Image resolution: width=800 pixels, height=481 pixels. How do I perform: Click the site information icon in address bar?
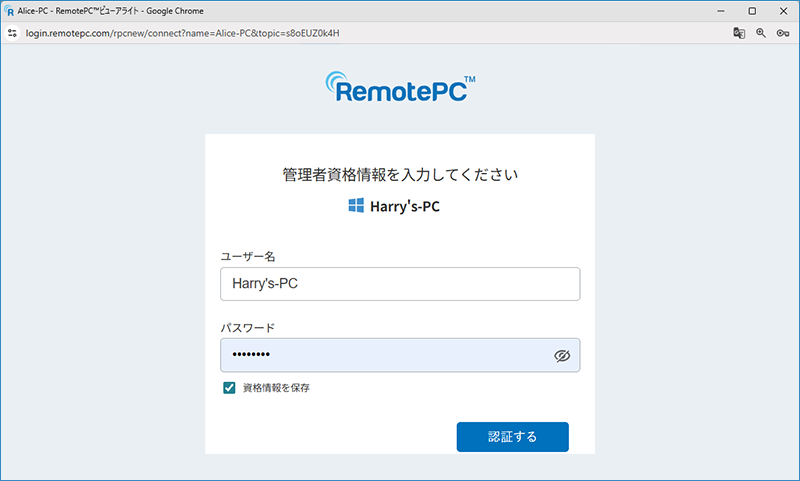12,33
